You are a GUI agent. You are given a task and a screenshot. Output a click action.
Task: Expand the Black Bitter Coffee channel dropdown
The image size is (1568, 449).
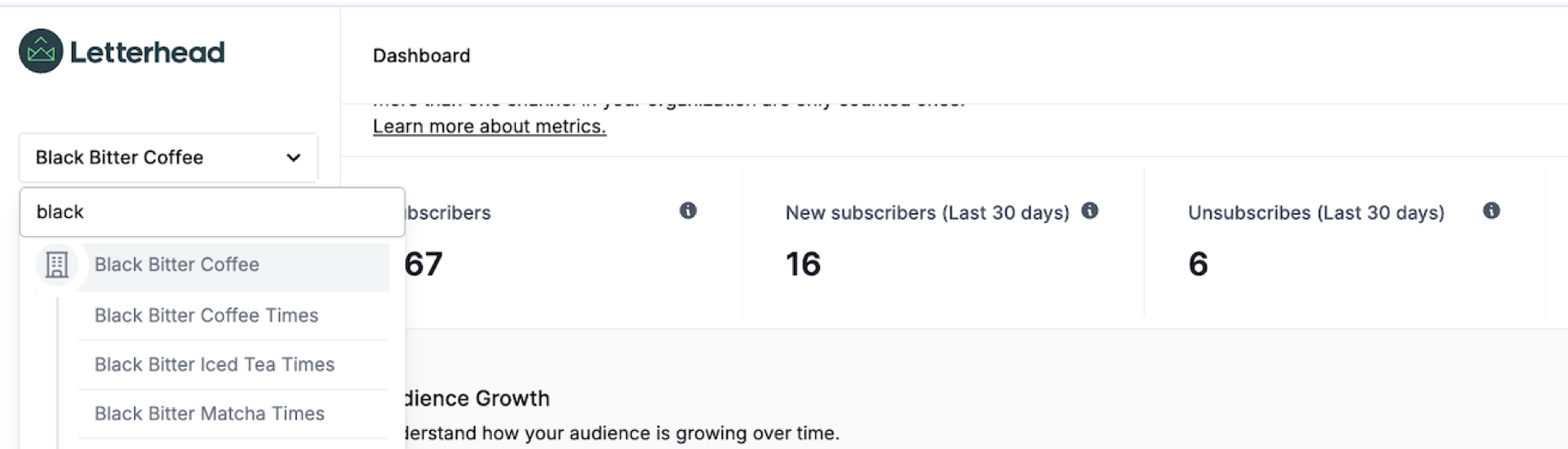tap(169, 157)
